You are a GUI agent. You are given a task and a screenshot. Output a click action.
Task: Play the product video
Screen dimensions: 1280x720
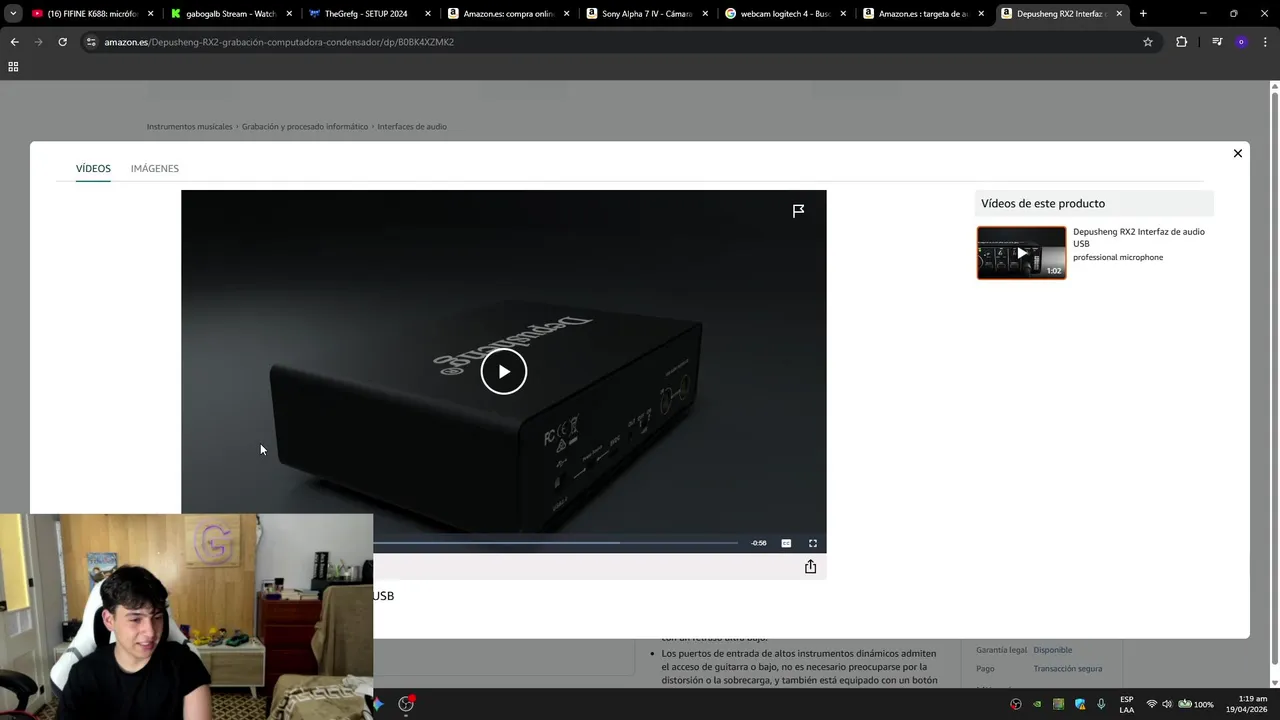503,371
